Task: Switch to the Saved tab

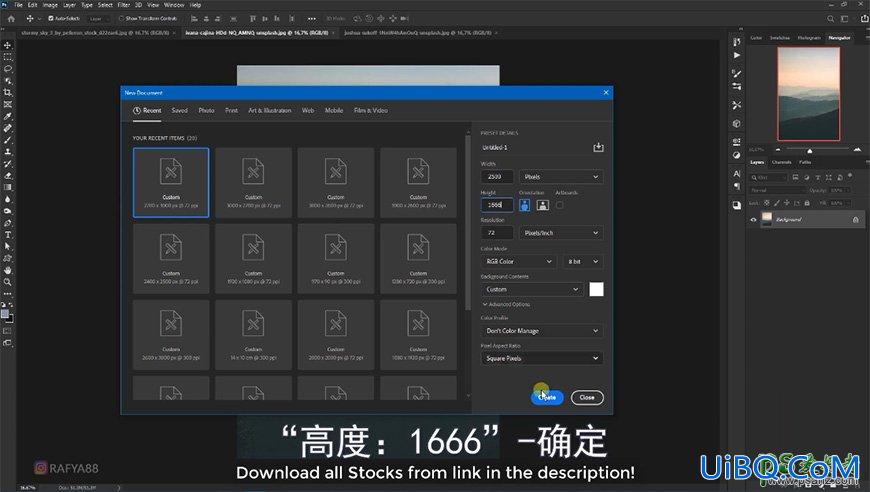Action: pyautogui.click(x=179, y=110)
